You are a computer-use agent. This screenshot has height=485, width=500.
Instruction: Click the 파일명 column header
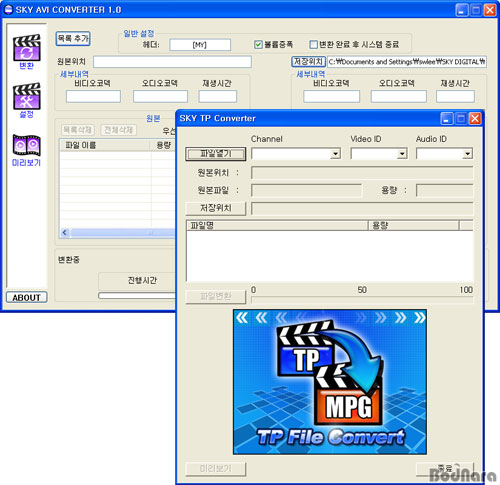point(277,226)
